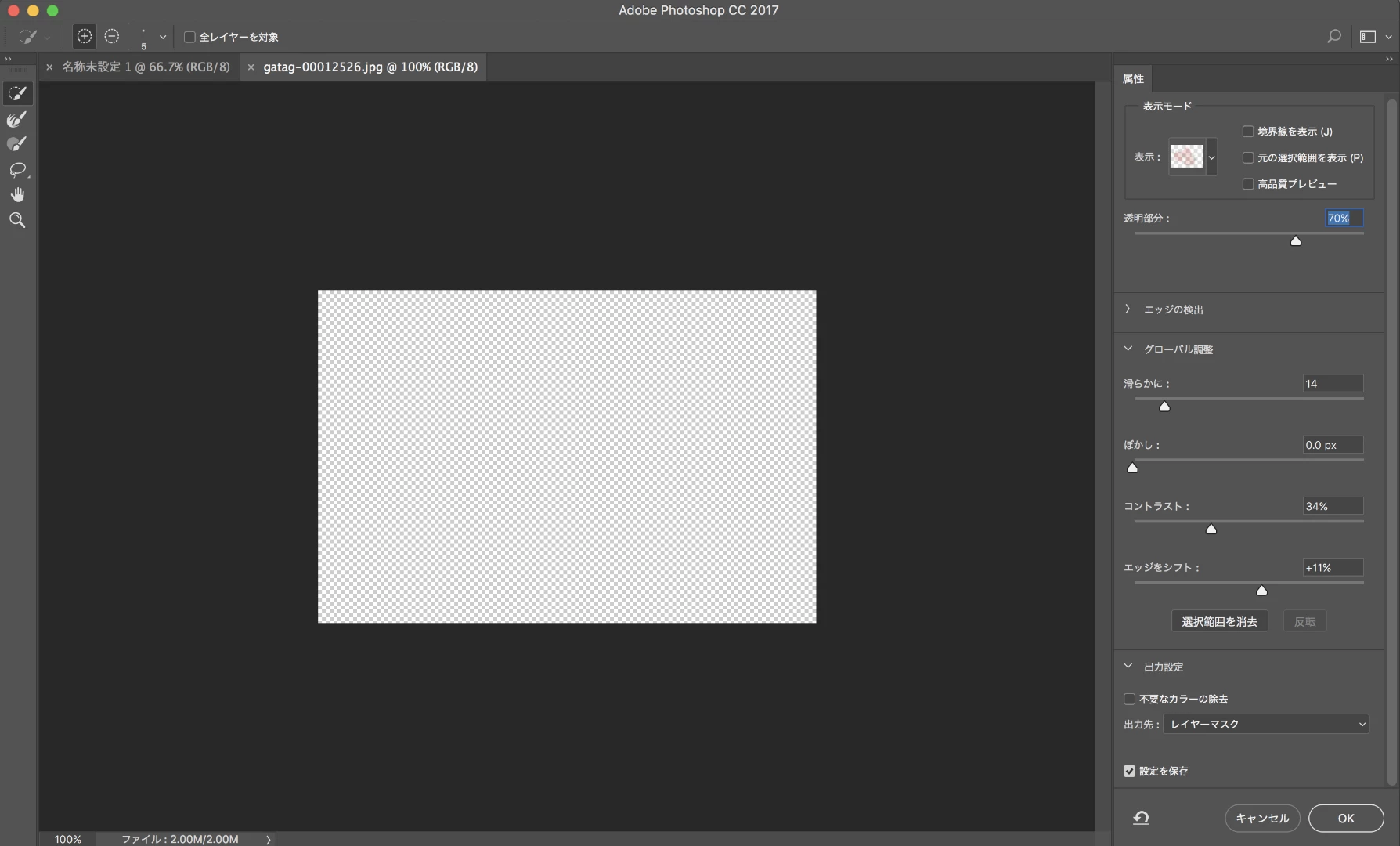
Task: Enable 全レイヤーを対象 checkbox
Action: pos(189,37)
